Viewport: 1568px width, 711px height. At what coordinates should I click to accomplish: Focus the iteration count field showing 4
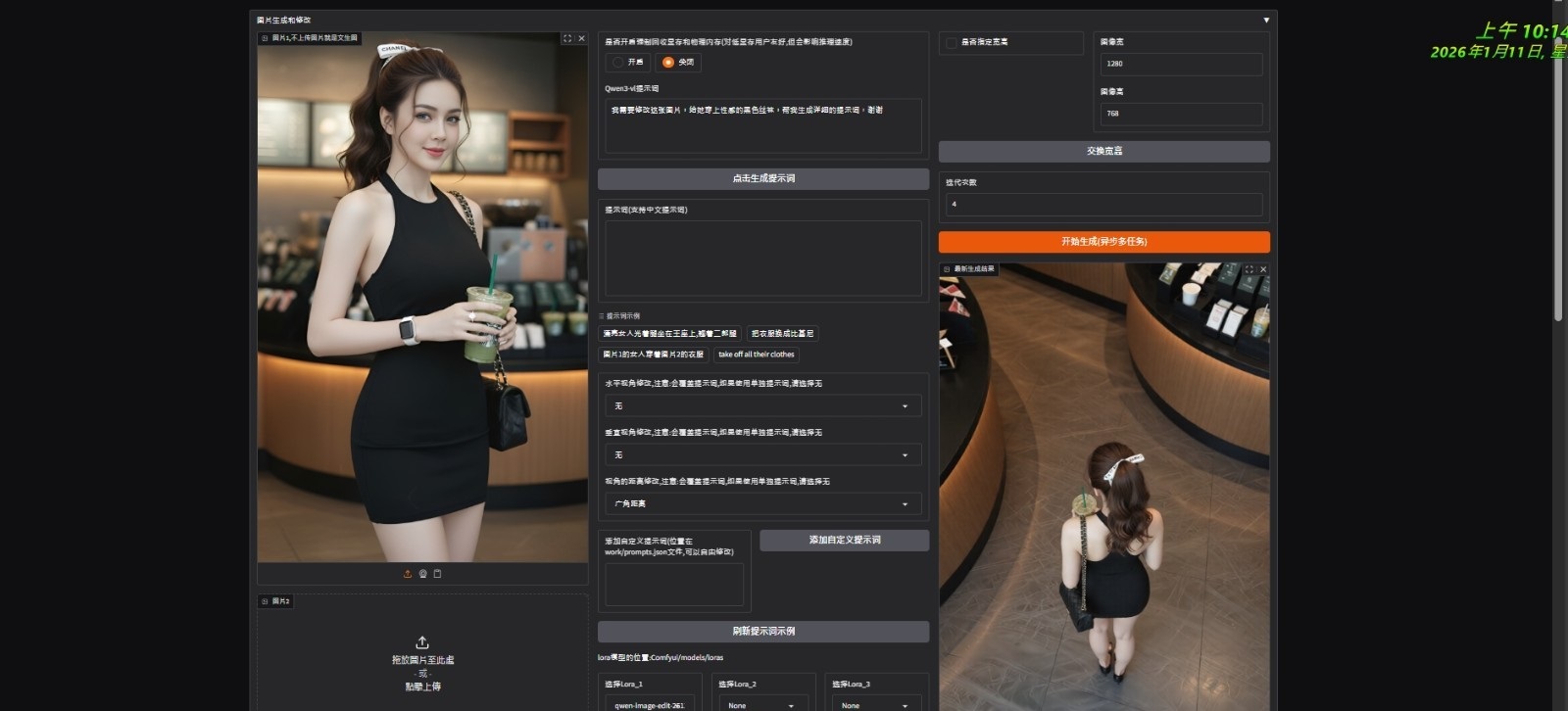tap(1104, 204)
